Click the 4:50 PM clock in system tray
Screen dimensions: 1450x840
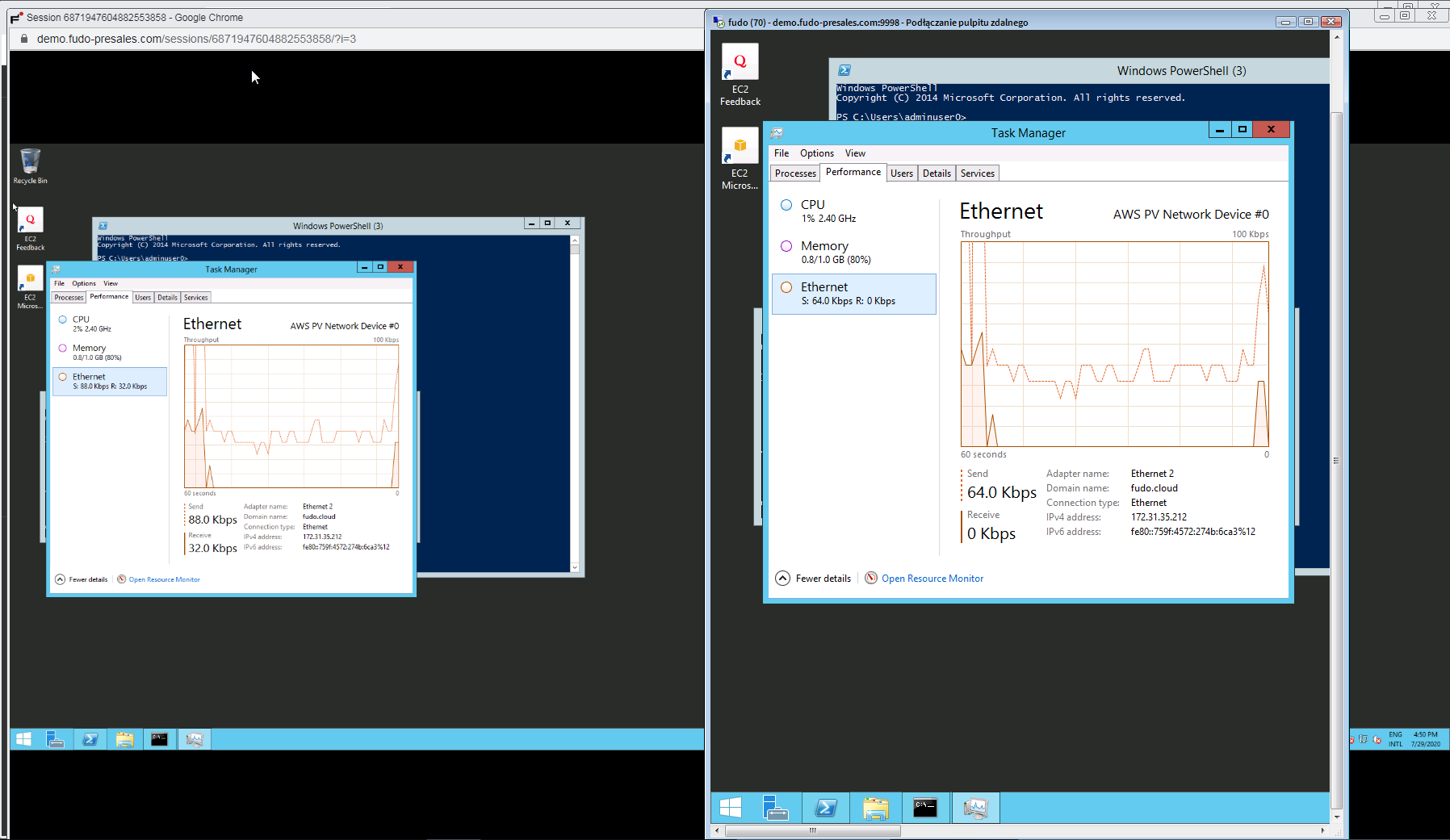1426,739
